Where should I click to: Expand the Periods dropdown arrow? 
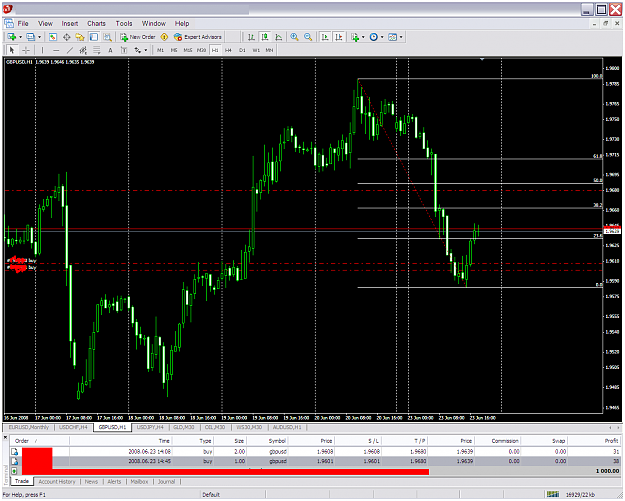point(382,37)
